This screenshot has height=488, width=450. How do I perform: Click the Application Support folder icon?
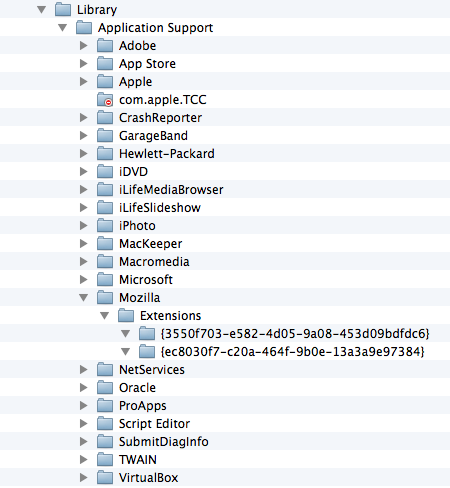(84, 27)
